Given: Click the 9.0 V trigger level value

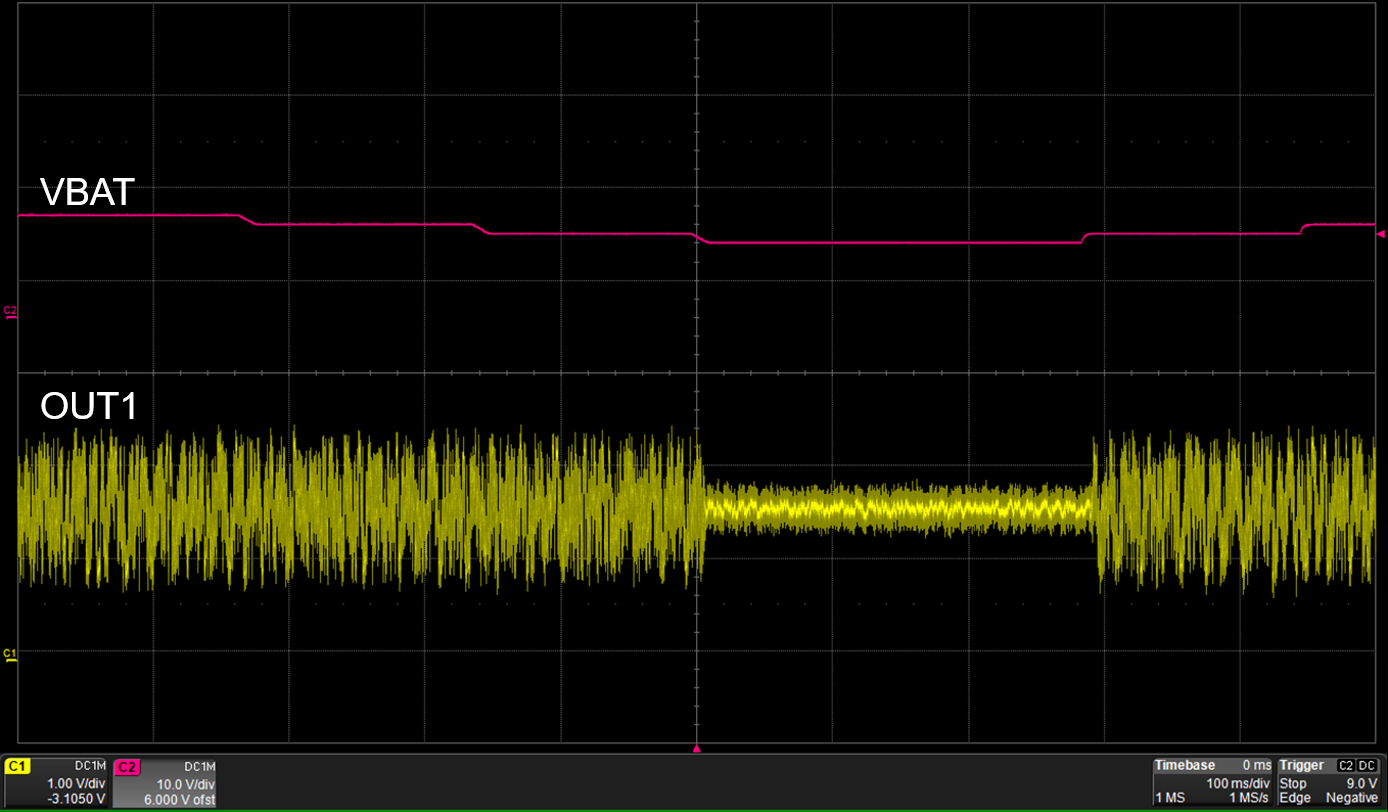Looking at the screenshot, I should point(1361,783).
